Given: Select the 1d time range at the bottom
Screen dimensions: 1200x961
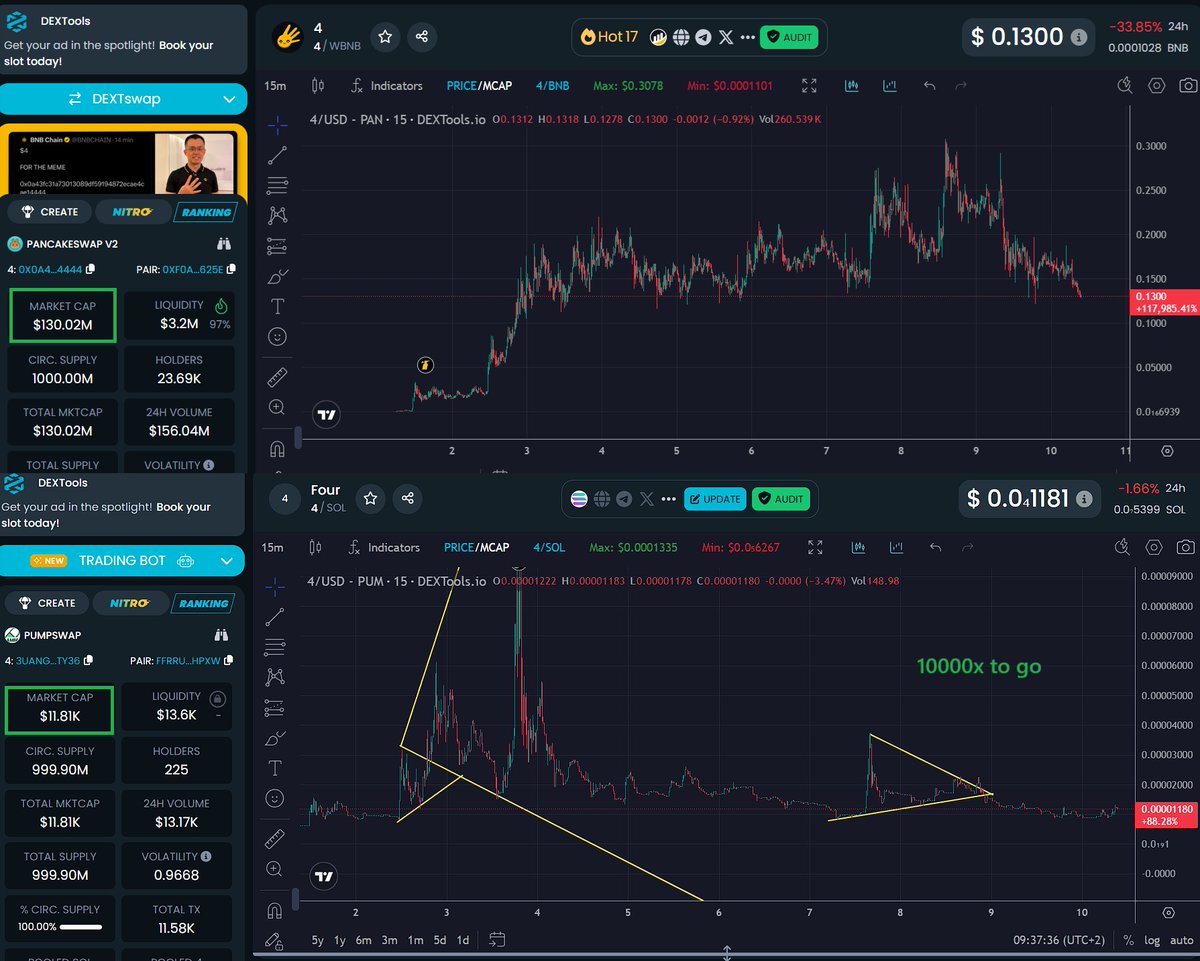Looking at the screenshot, I should [x=463, y=940].
